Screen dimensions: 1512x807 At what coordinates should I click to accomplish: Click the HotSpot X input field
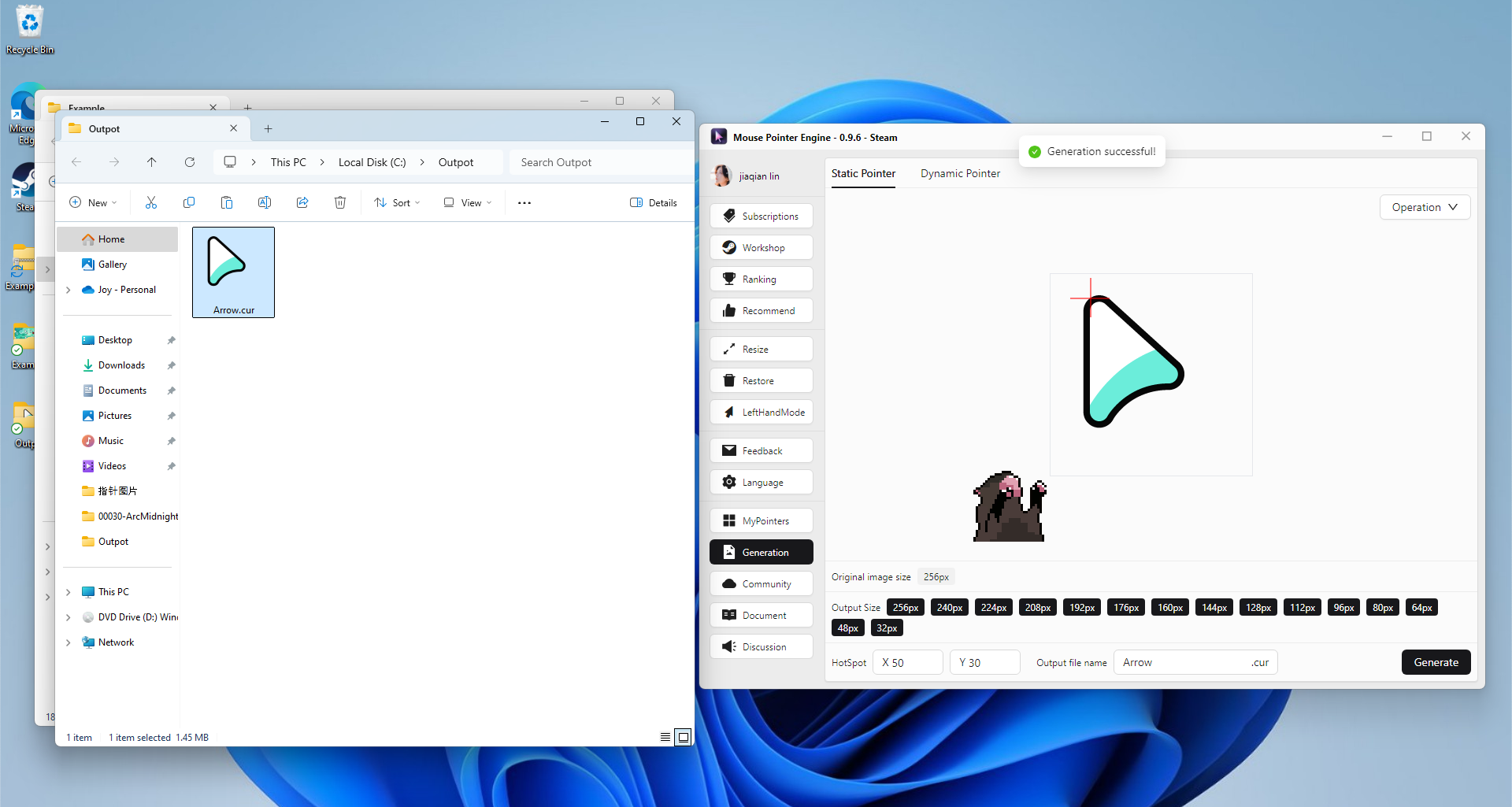(908, 663)
